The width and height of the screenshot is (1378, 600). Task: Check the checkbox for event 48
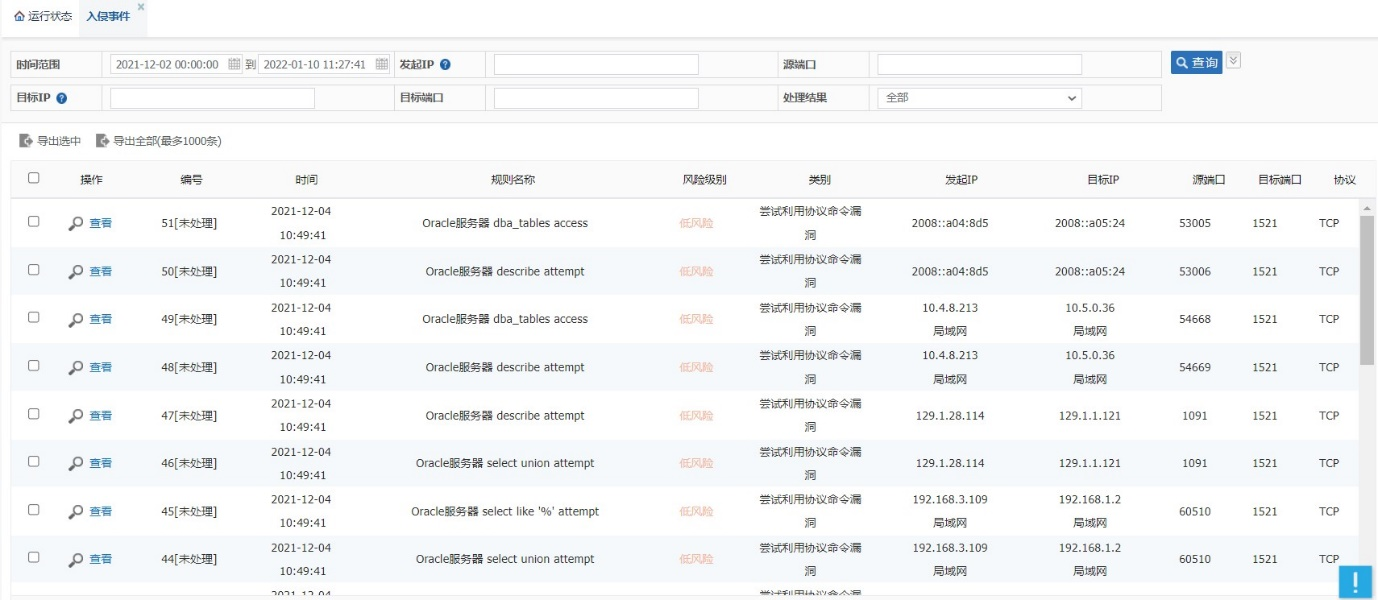[x=34, y=366]
